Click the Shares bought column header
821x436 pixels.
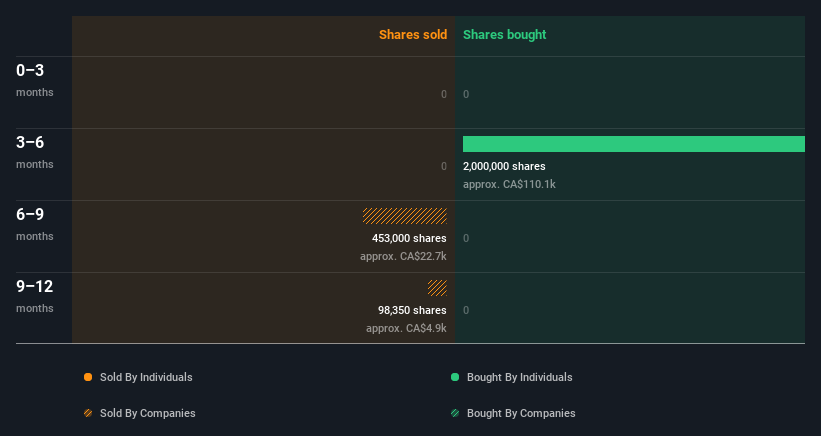504,35
